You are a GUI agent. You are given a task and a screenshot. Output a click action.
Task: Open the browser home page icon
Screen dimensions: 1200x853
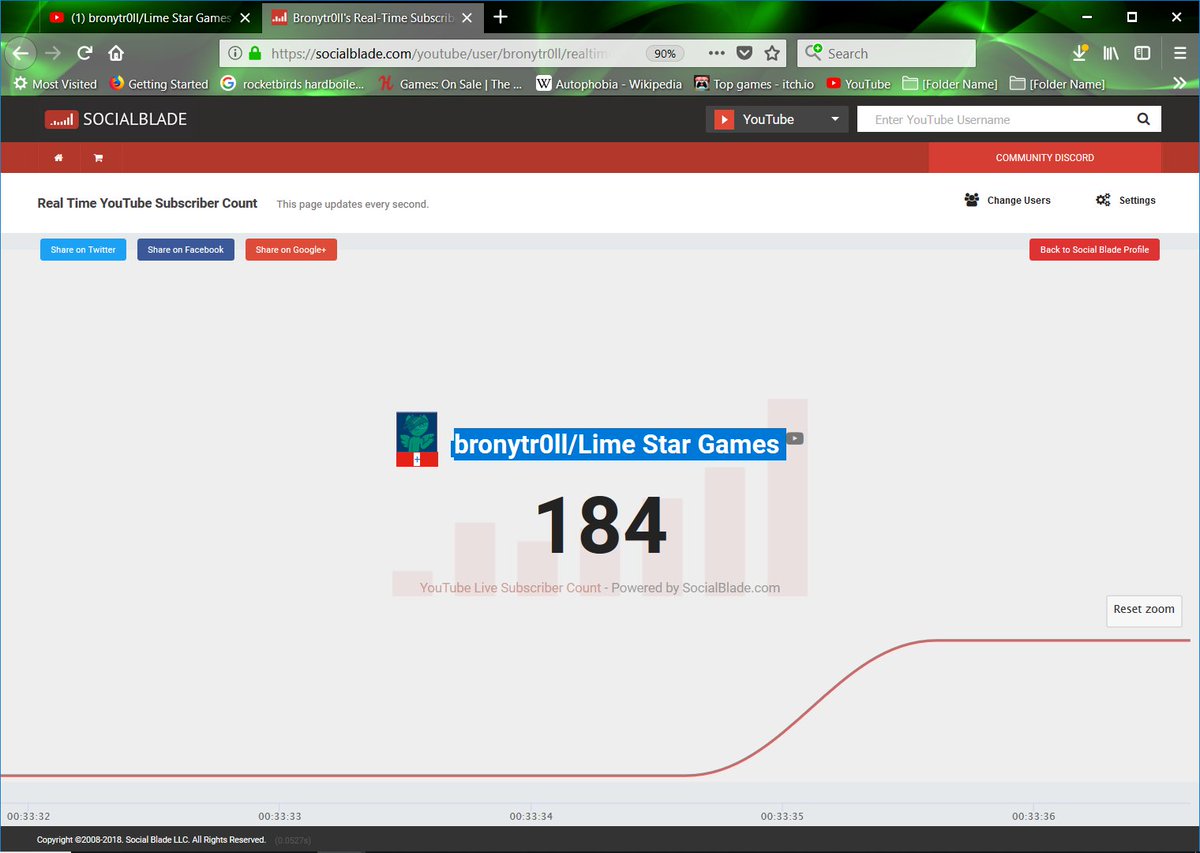pos(116,53)
